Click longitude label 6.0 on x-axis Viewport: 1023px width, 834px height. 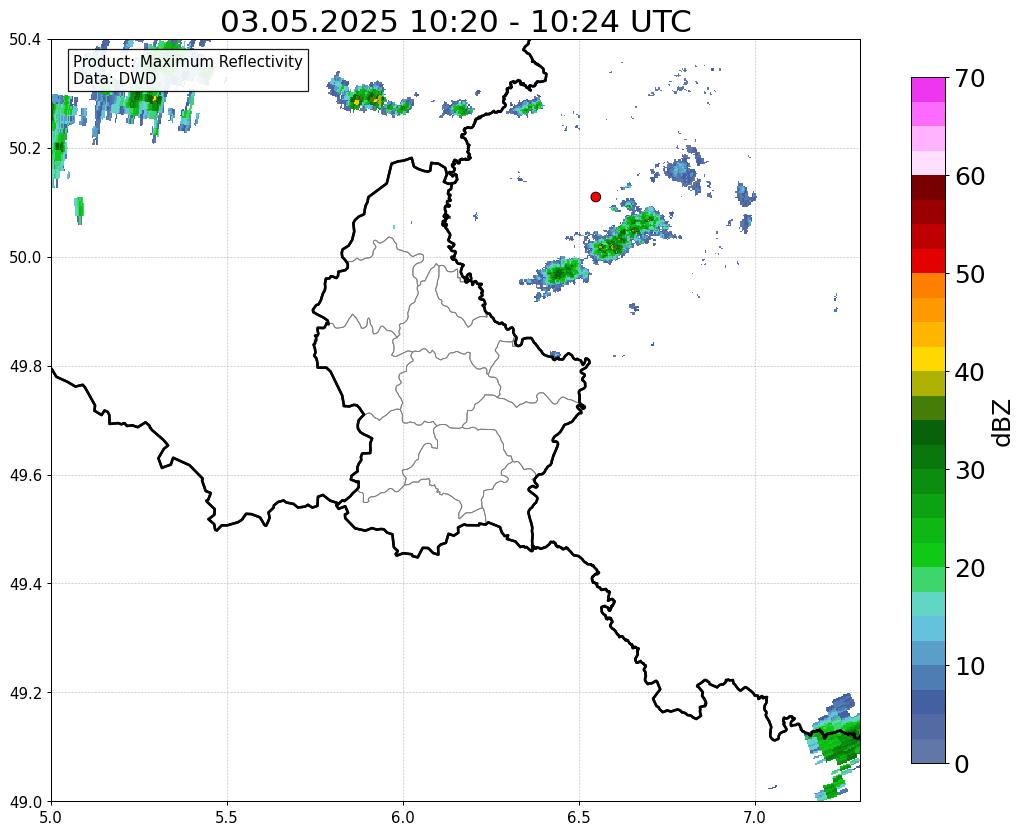coord(403,817)
